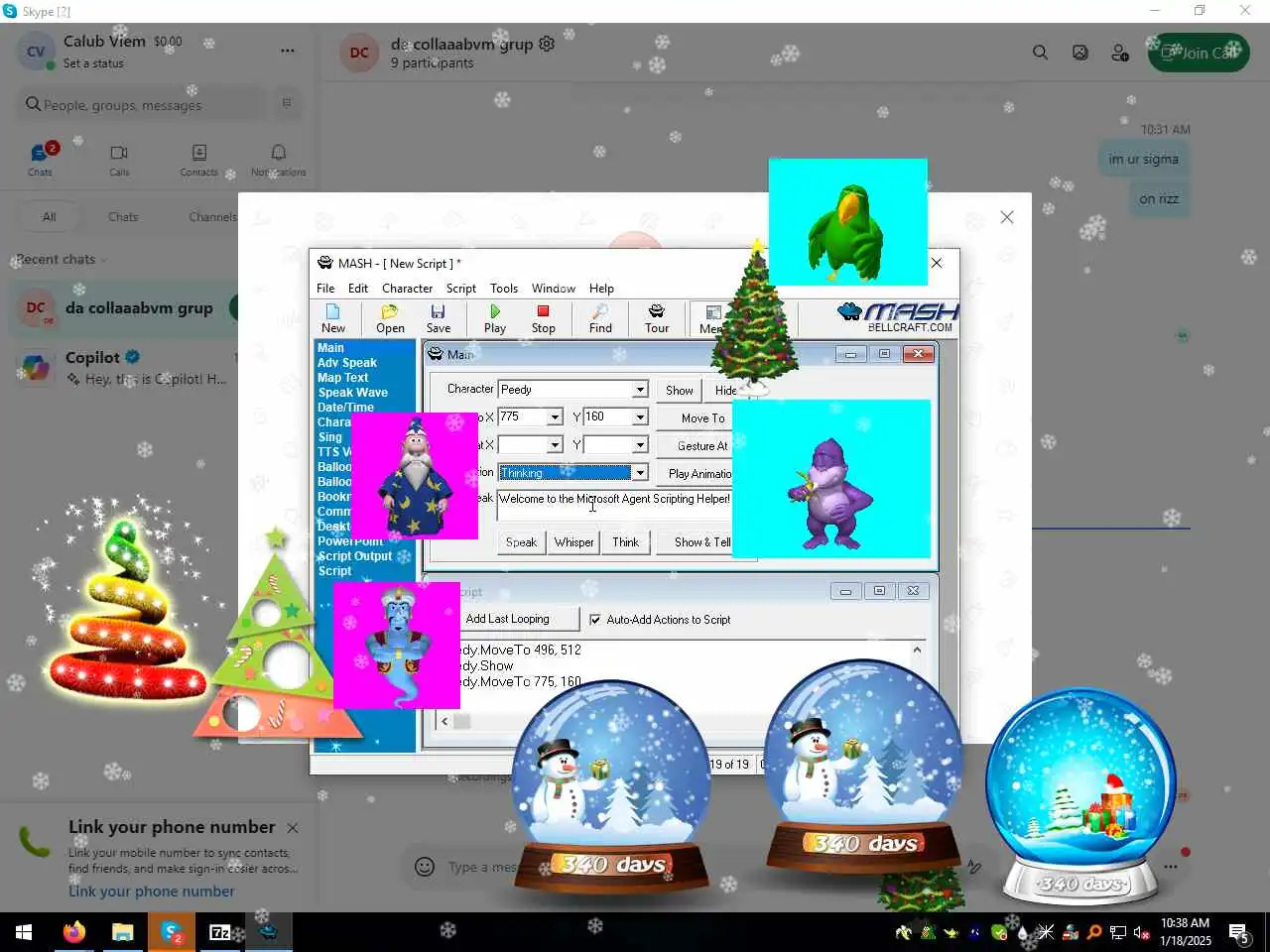Select Adv Speak in MASH sidebar
The height and width of the screenshot is (952, 1270).
coord(347,363)
